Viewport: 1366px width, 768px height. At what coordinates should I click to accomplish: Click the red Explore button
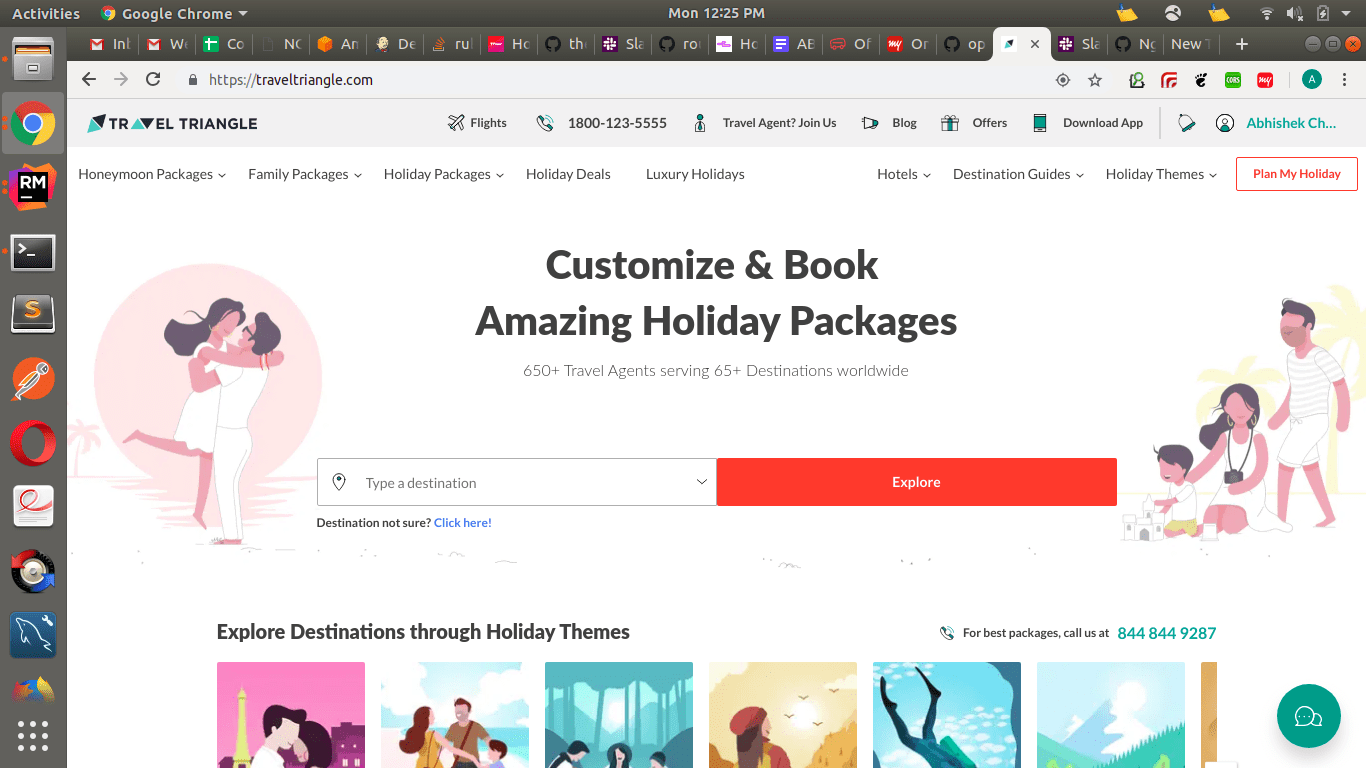click(x=916, y=482)
